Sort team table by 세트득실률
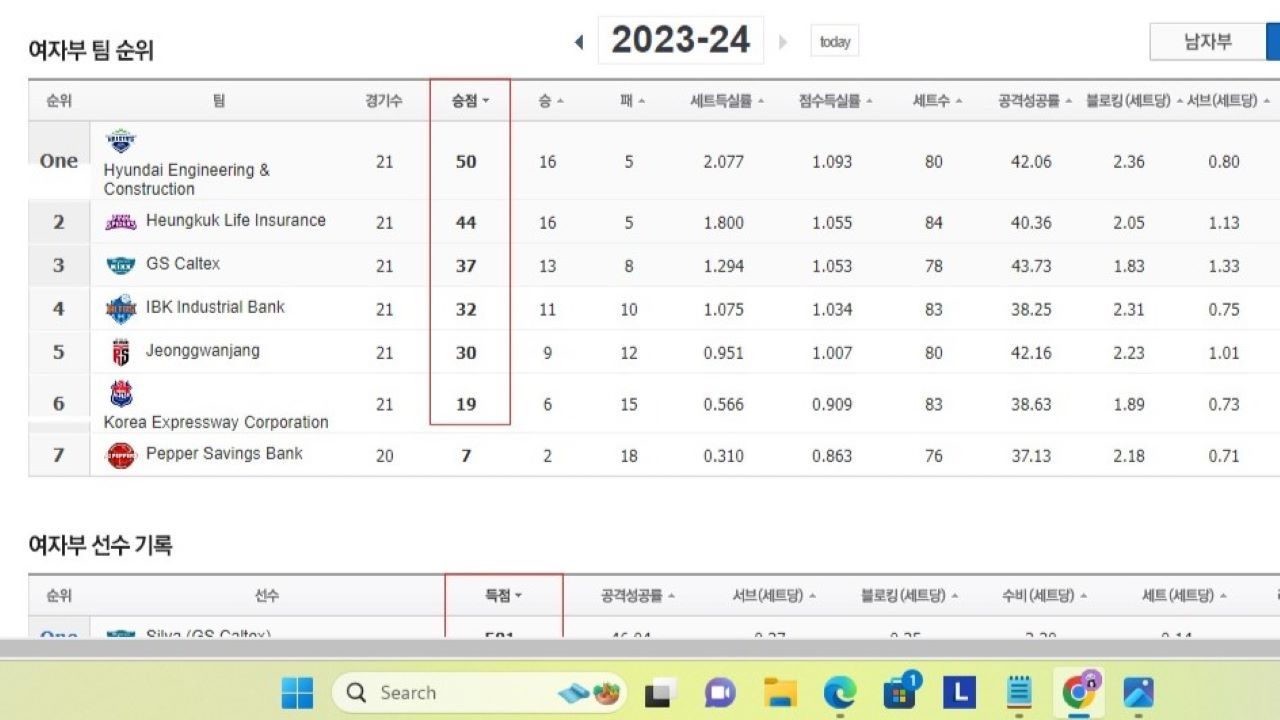 (727, 101)
